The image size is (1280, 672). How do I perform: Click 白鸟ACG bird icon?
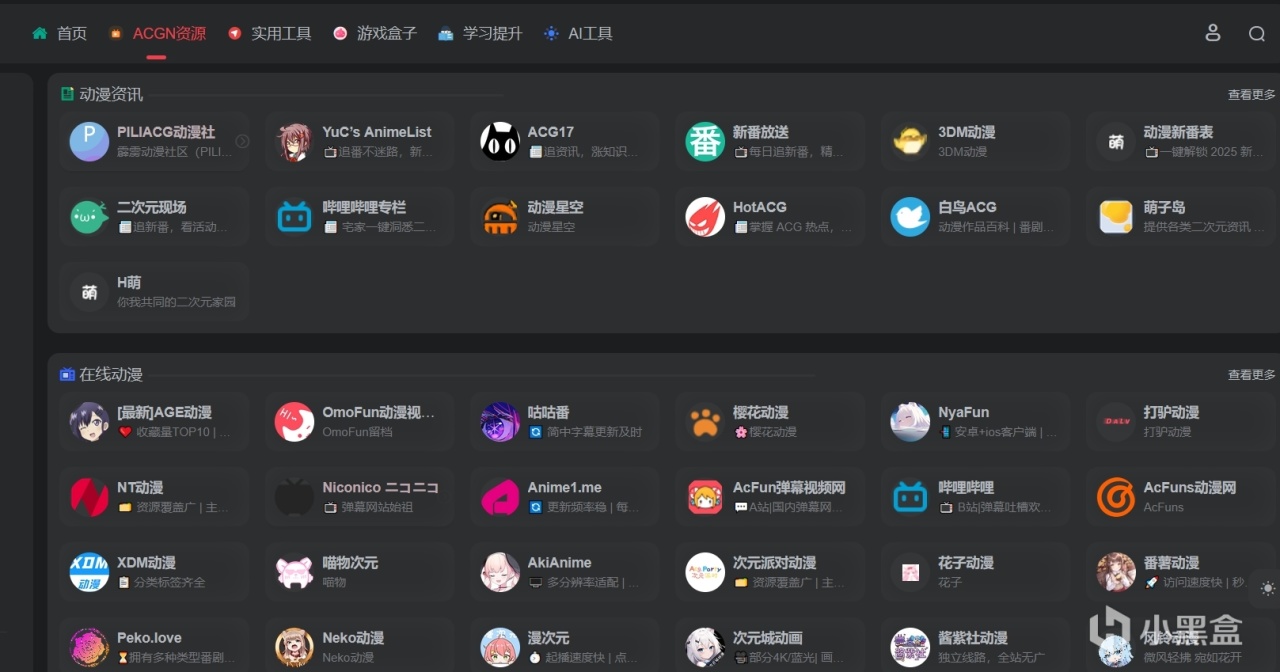coord(910,217)
